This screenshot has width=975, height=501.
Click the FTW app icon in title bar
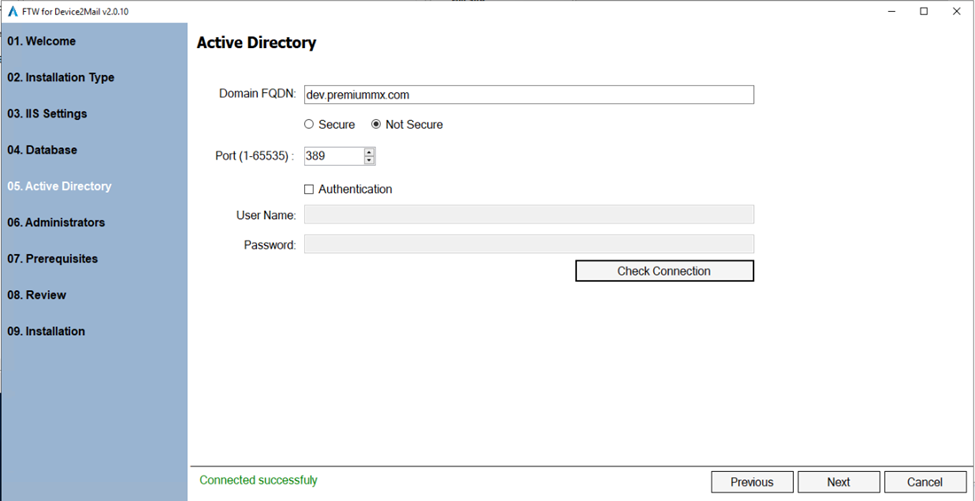12,11
